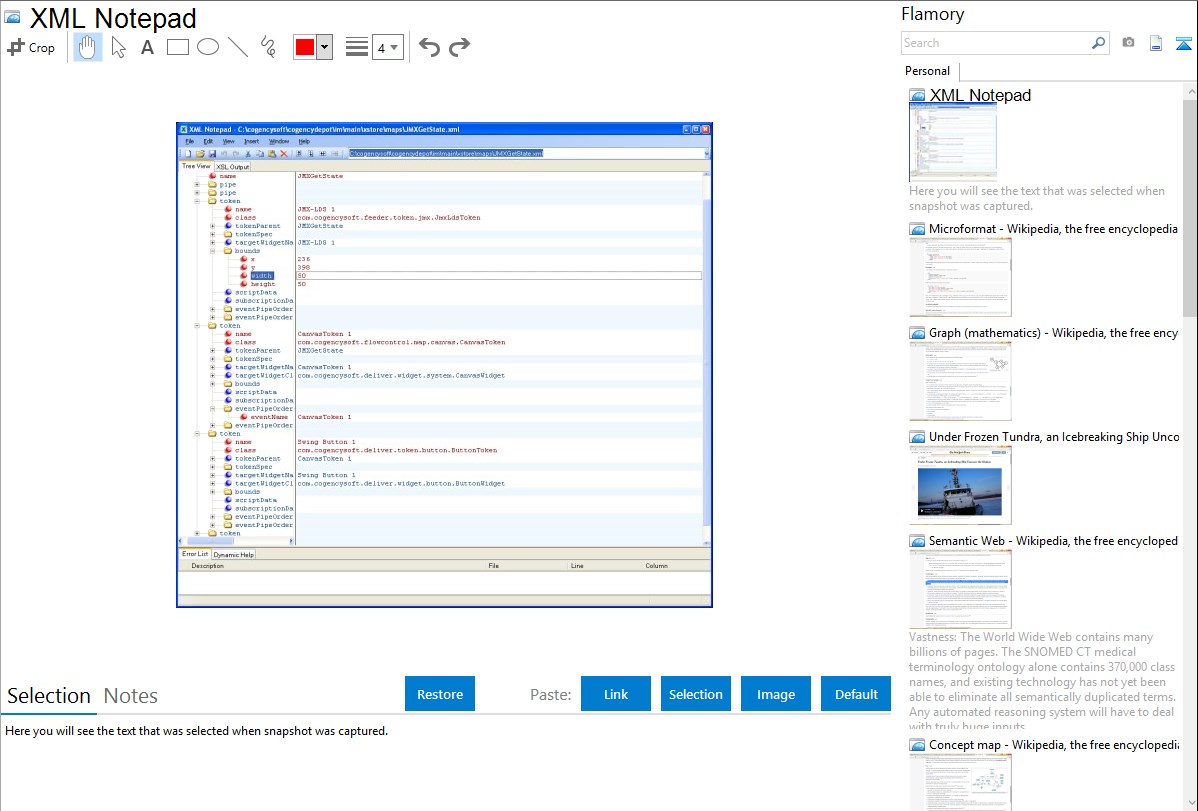Select the freehand scribble tool
The image size is (1198, 811).
point(268,47)
